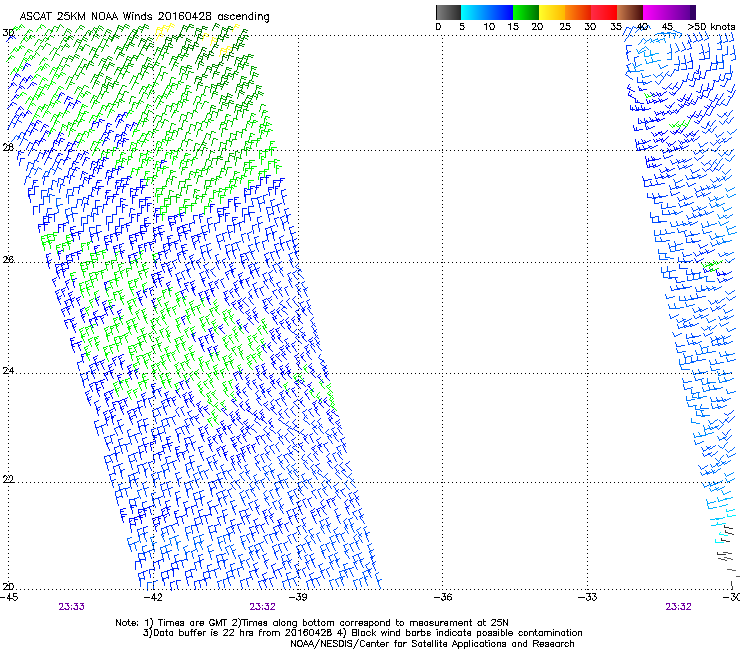Viewport: 740px width, 650px height.
Task: Select the red 30-35 knots legend swatch
Action: (x=604, y=12)
